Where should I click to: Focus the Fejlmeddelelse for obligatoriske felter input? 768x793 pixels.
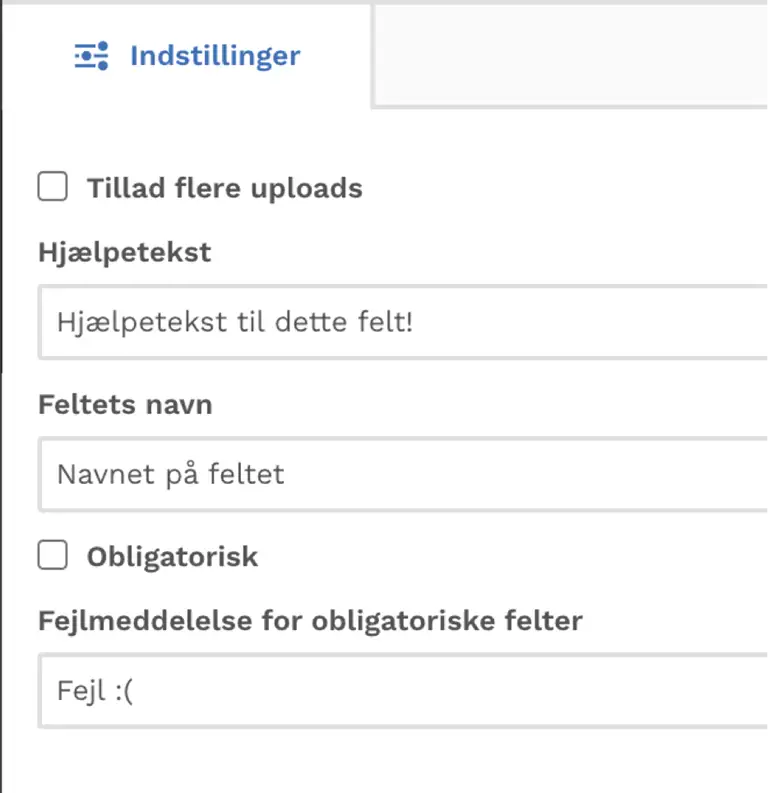[x=403, y=691]
